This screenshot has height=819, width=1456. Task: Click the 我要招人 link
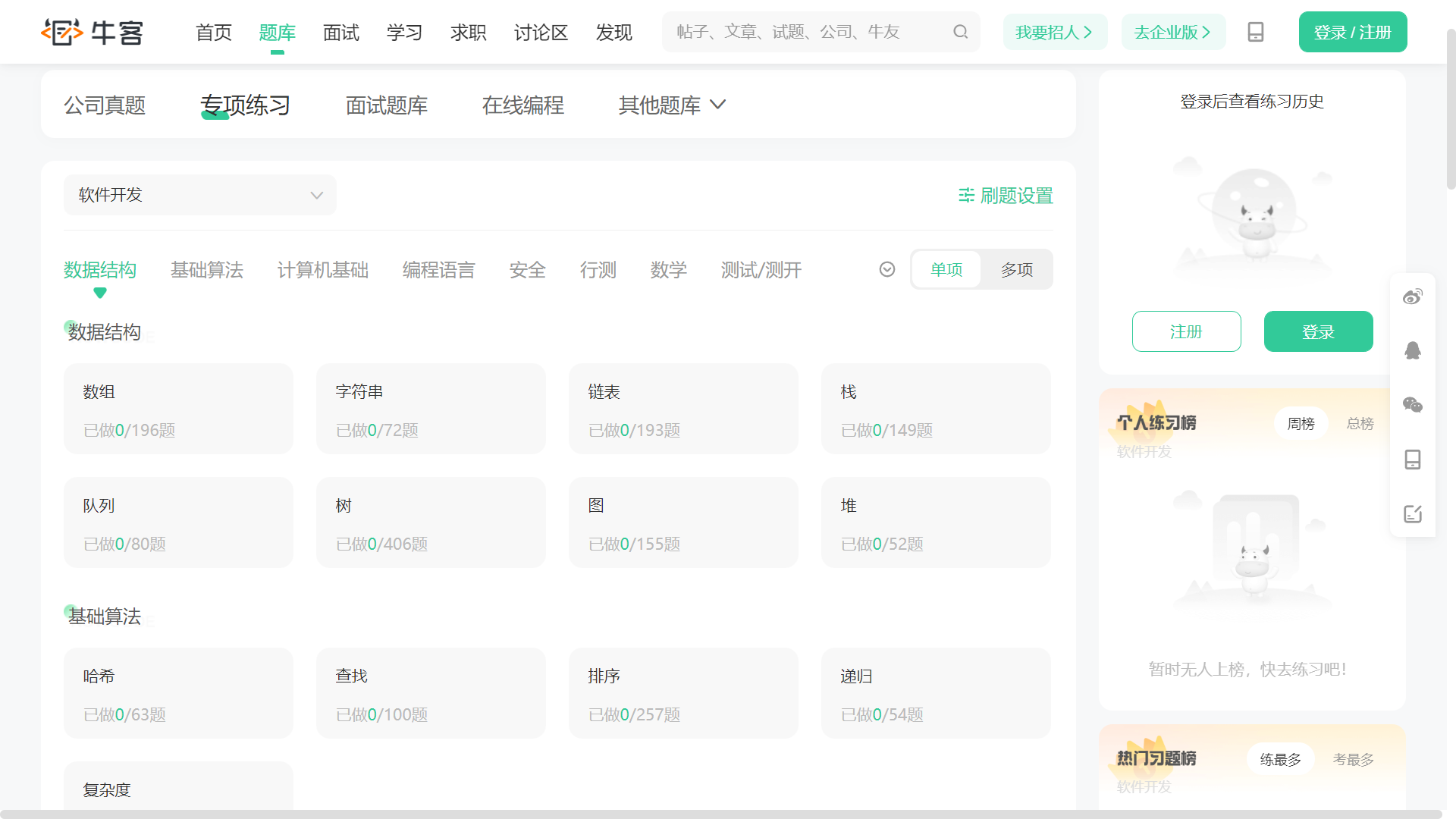click(1054, 32)
